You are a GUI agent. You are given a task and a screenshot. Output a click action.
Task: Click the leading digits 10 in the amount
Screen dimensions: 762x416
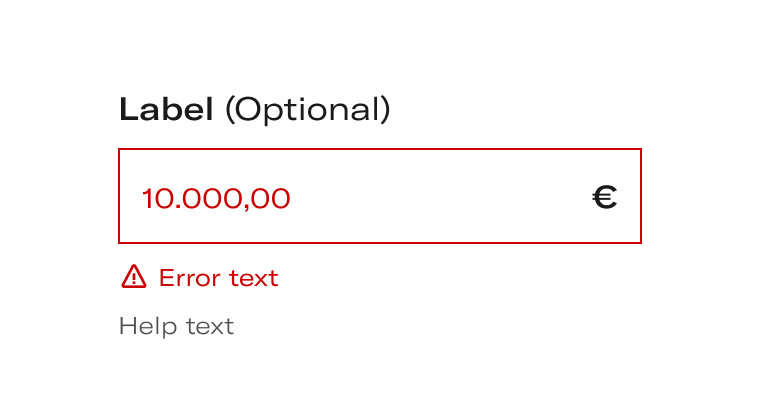point(157,199)
